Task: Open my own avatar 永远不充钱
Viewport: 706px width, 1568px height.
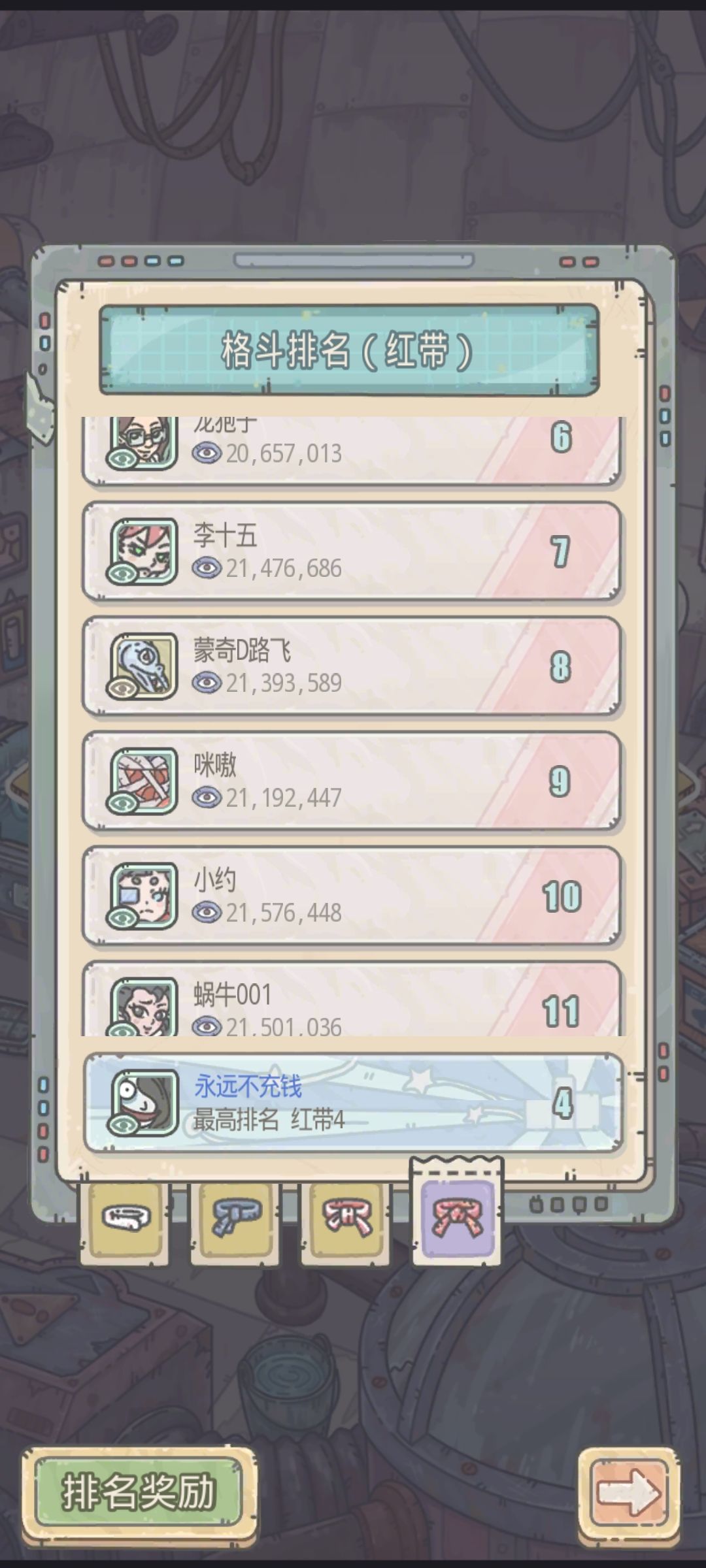Action: pyautogui.click(x=144, y=1102)
